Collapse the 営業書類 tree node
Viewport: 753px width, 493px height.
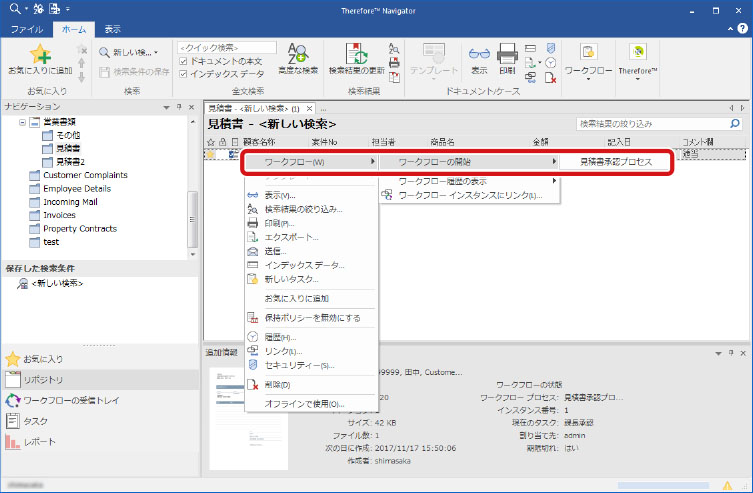coord(22,121)
